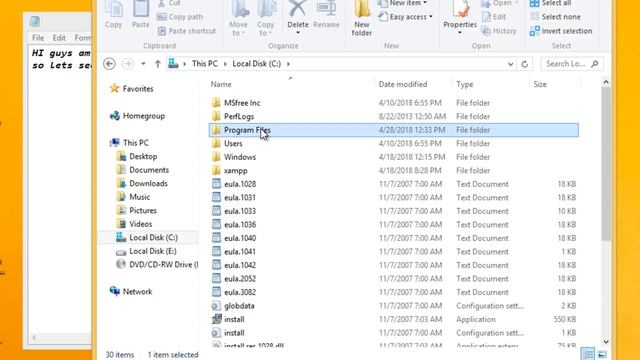Image resolution: width=640 pixels, height=360 pixels.
Task: Select the DVD/CD-RW Drive entry
Action: coord(157,264)
